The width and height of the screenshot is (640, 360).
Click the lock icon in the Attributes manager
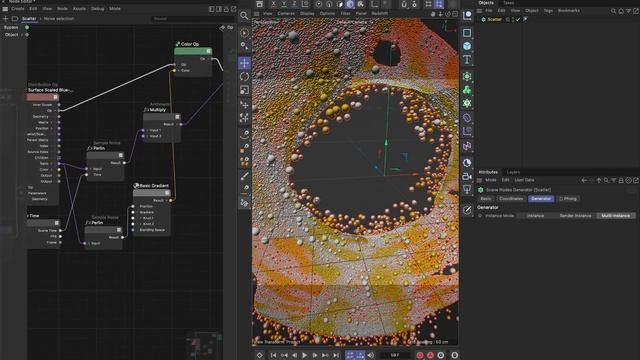(621, 180)
